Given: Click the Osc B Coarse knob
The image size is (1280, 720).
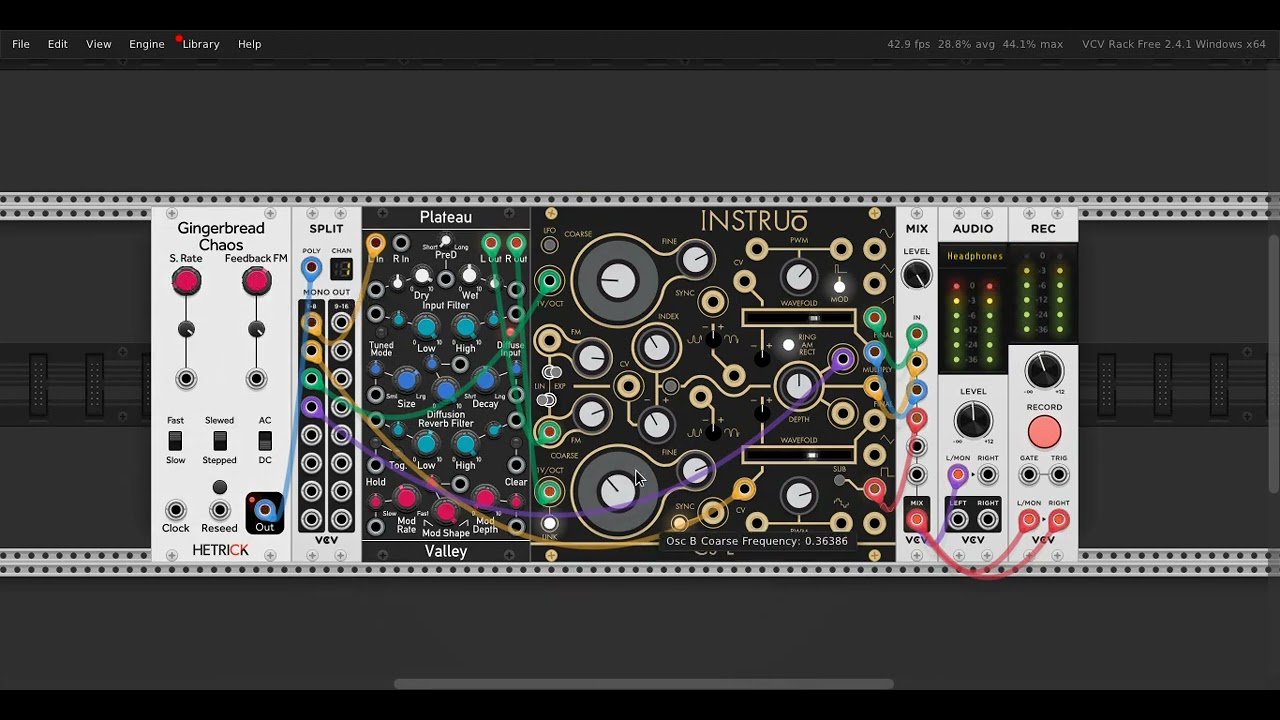Looking at the screenshot, I should (x=617, y=490).
